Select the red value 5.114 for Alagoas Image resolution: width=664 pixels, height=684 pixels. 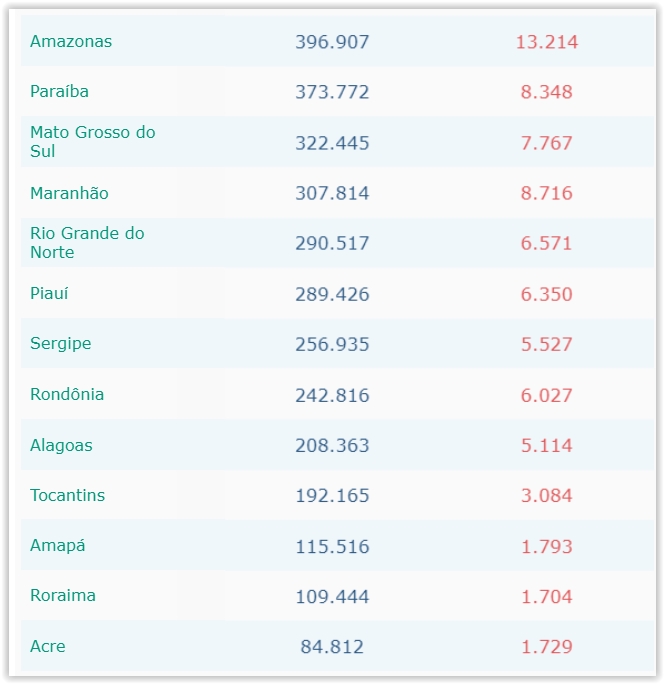547,446
